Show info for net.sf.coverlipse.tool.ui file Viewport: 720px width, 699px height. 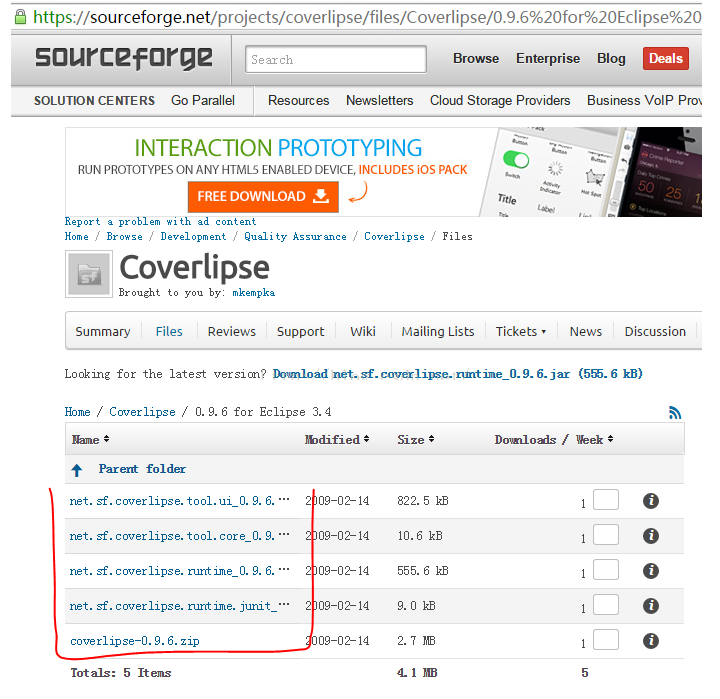[x=651, y=501]
